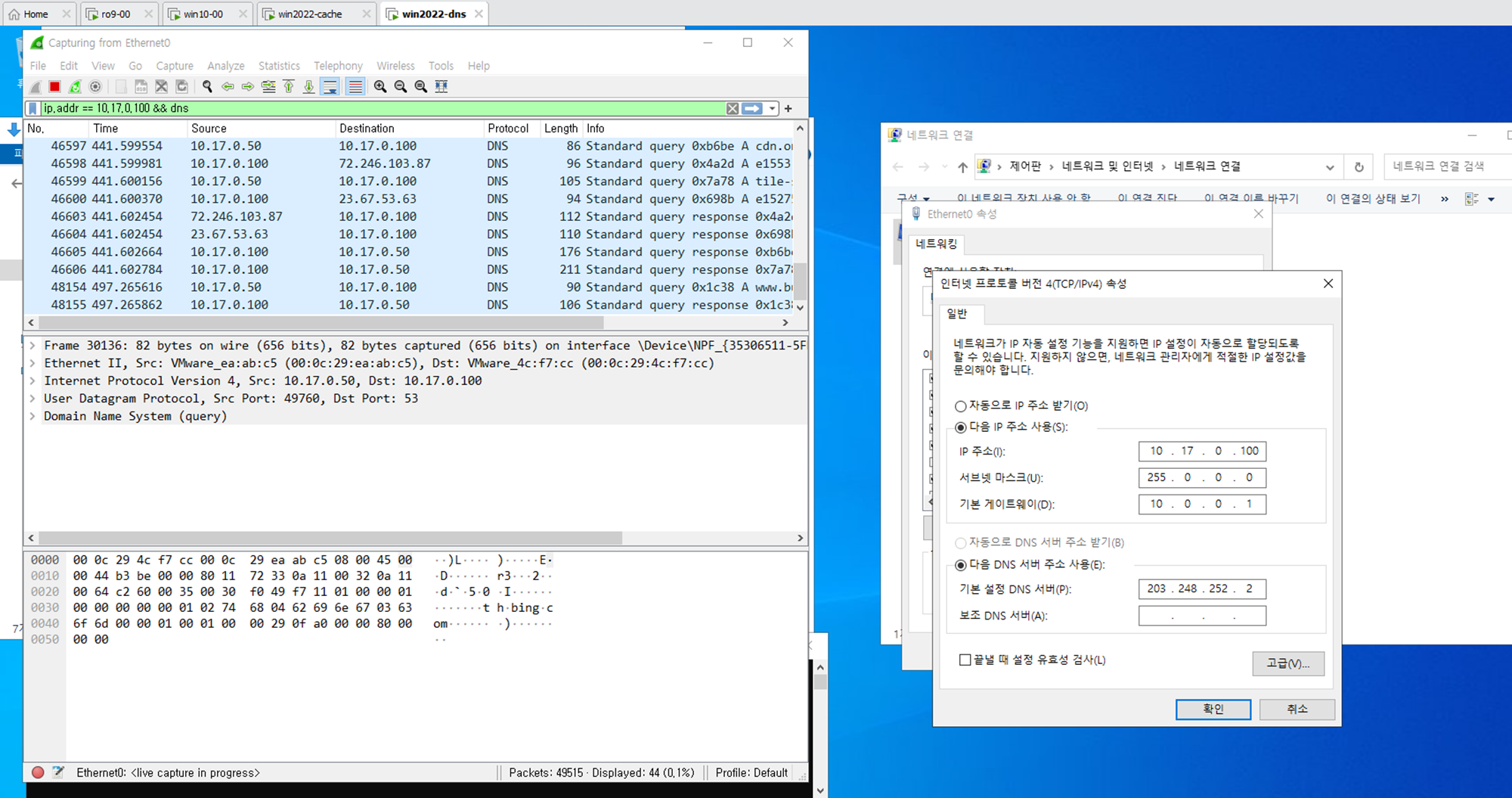Image resolution: width=1512 pixels, height=798 pixels.
Task: Click 이 연결의 상태 보기 command
Action: [x=1373, y=199]
